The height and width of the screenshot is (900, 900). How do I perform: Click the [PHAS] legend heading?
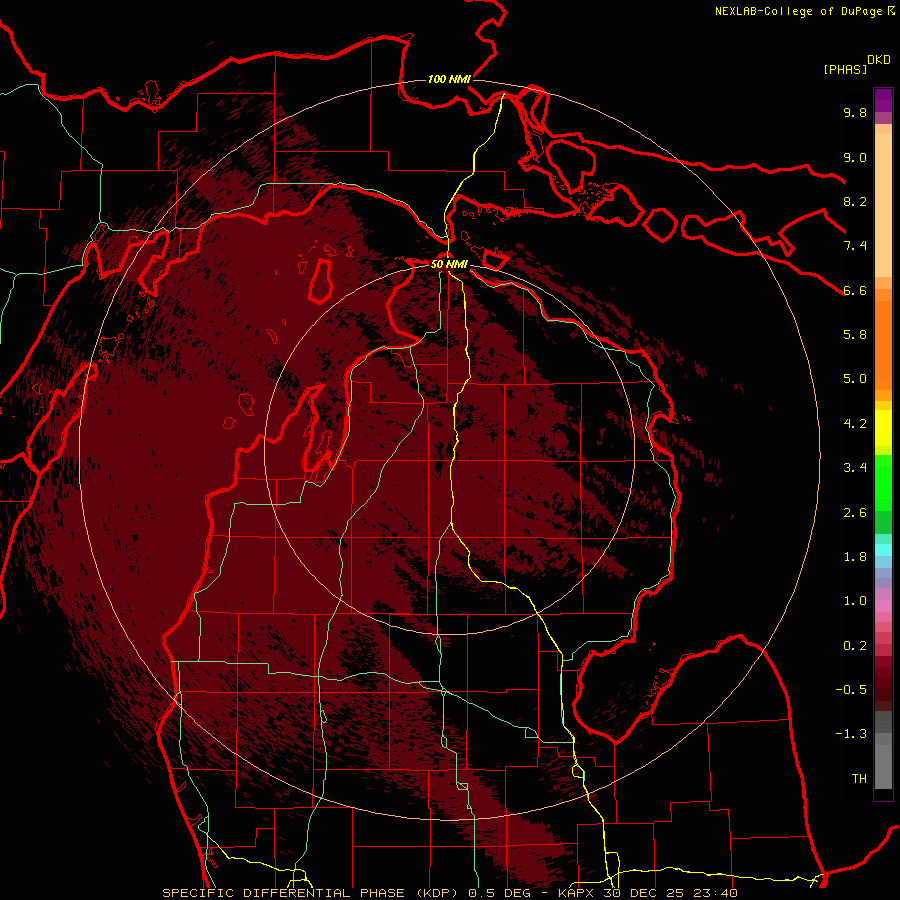point(845,69)
